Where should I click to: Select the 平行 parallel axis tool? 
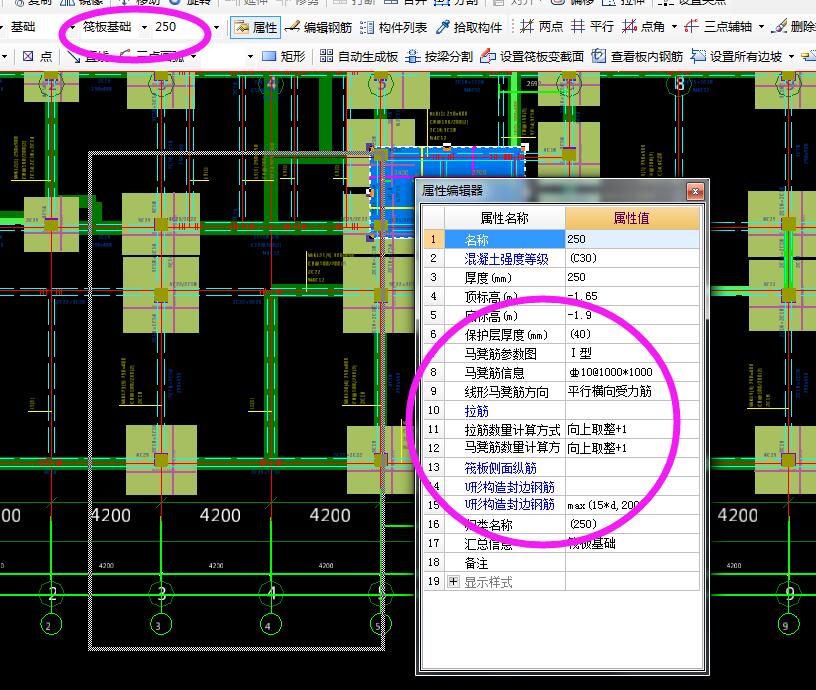pos(592,26)
